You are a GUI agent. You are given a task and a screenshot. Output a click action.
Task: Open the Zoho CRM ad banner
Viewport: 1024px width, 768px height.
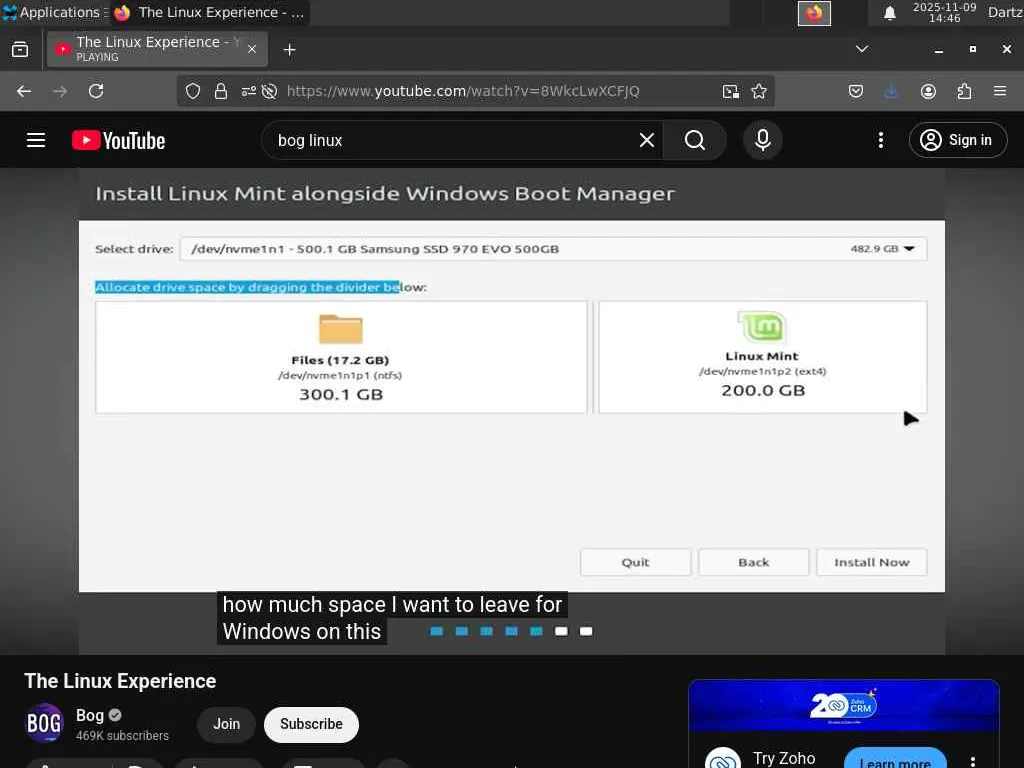844,705
